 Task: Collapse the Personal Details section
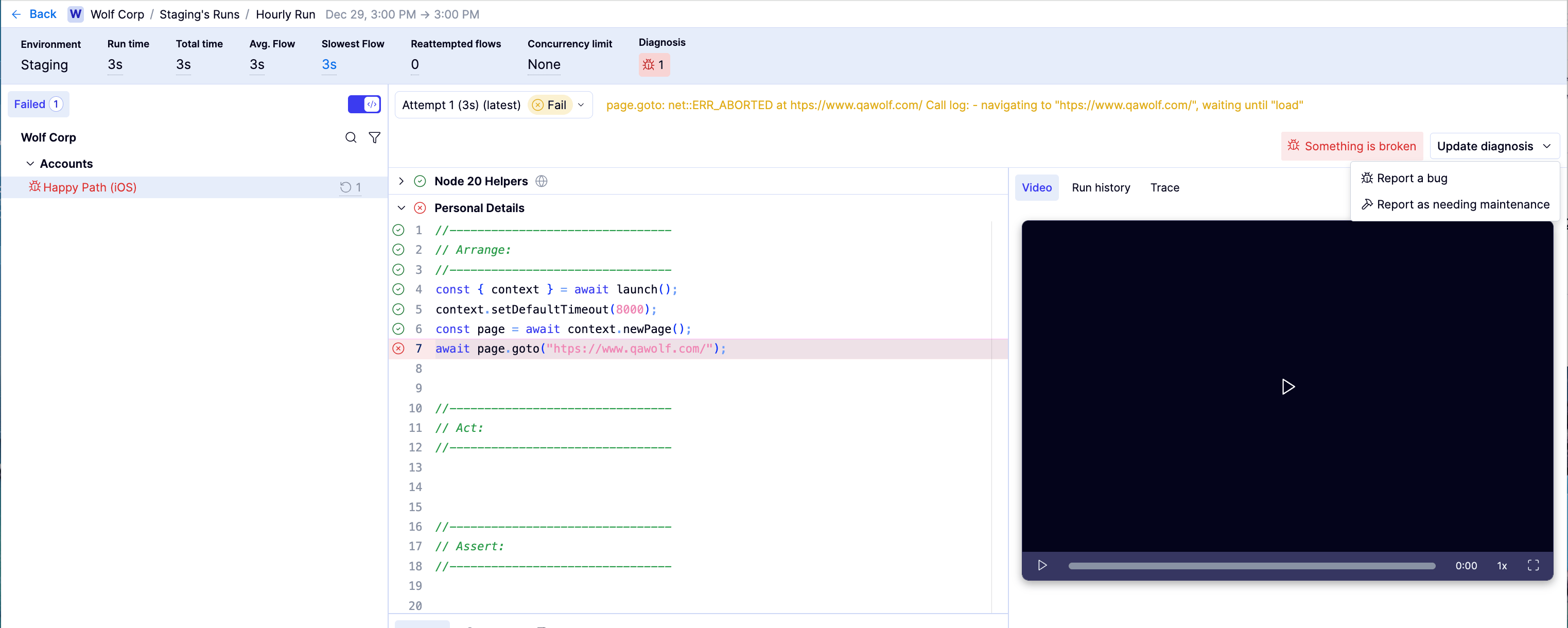[401, 208]
